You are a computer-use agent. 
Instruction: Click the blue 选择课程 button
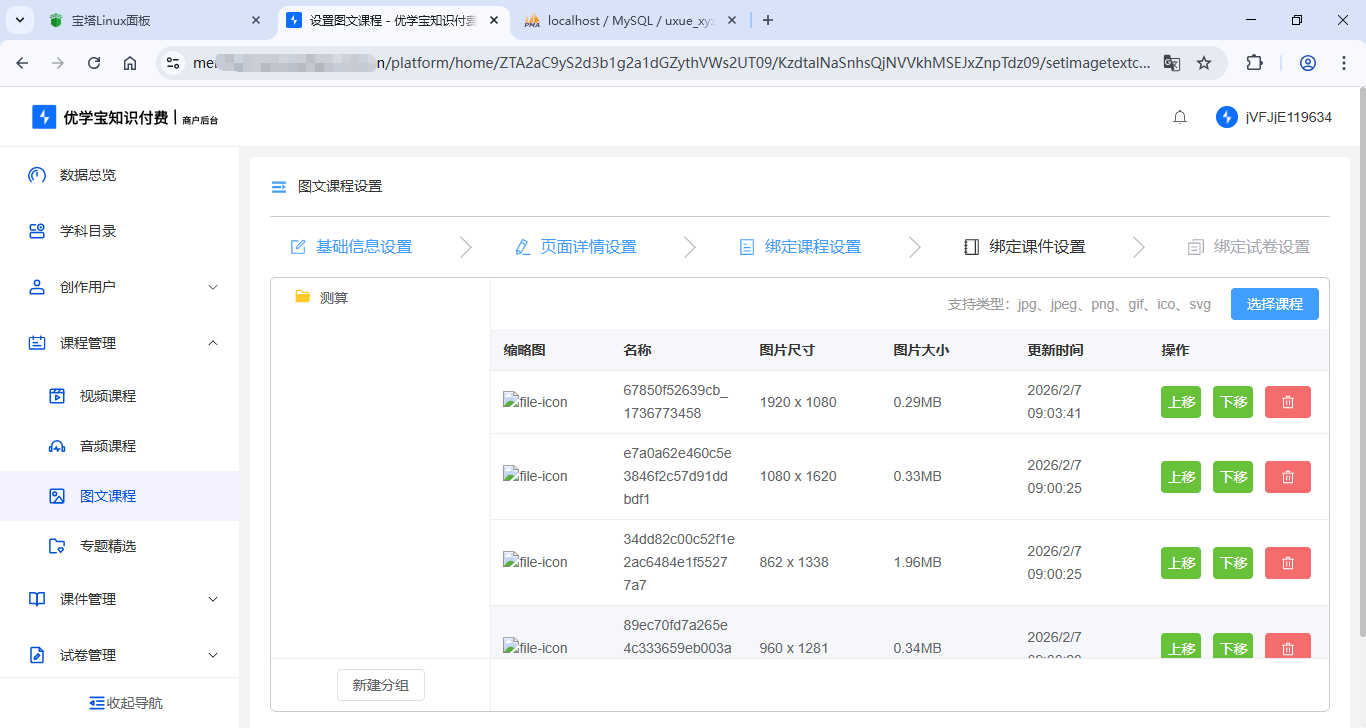(1274, 303)
